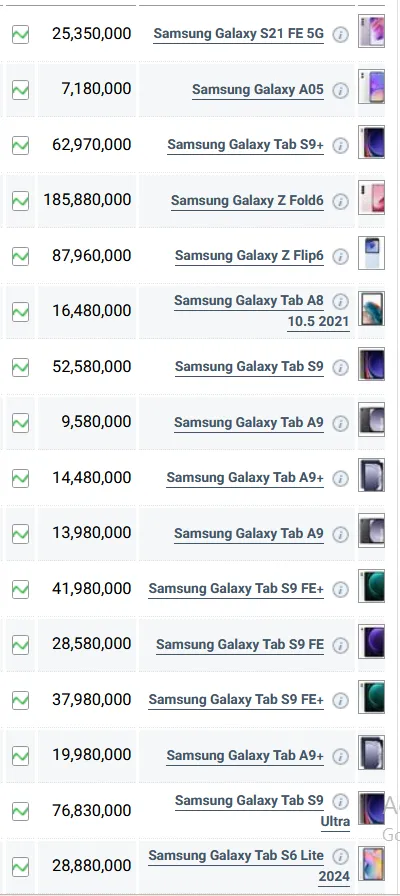This screenshot has height=896, width=400.
Task: Open price chart icon for Galaxy S21 FE 5G
Action: point(21,34)
